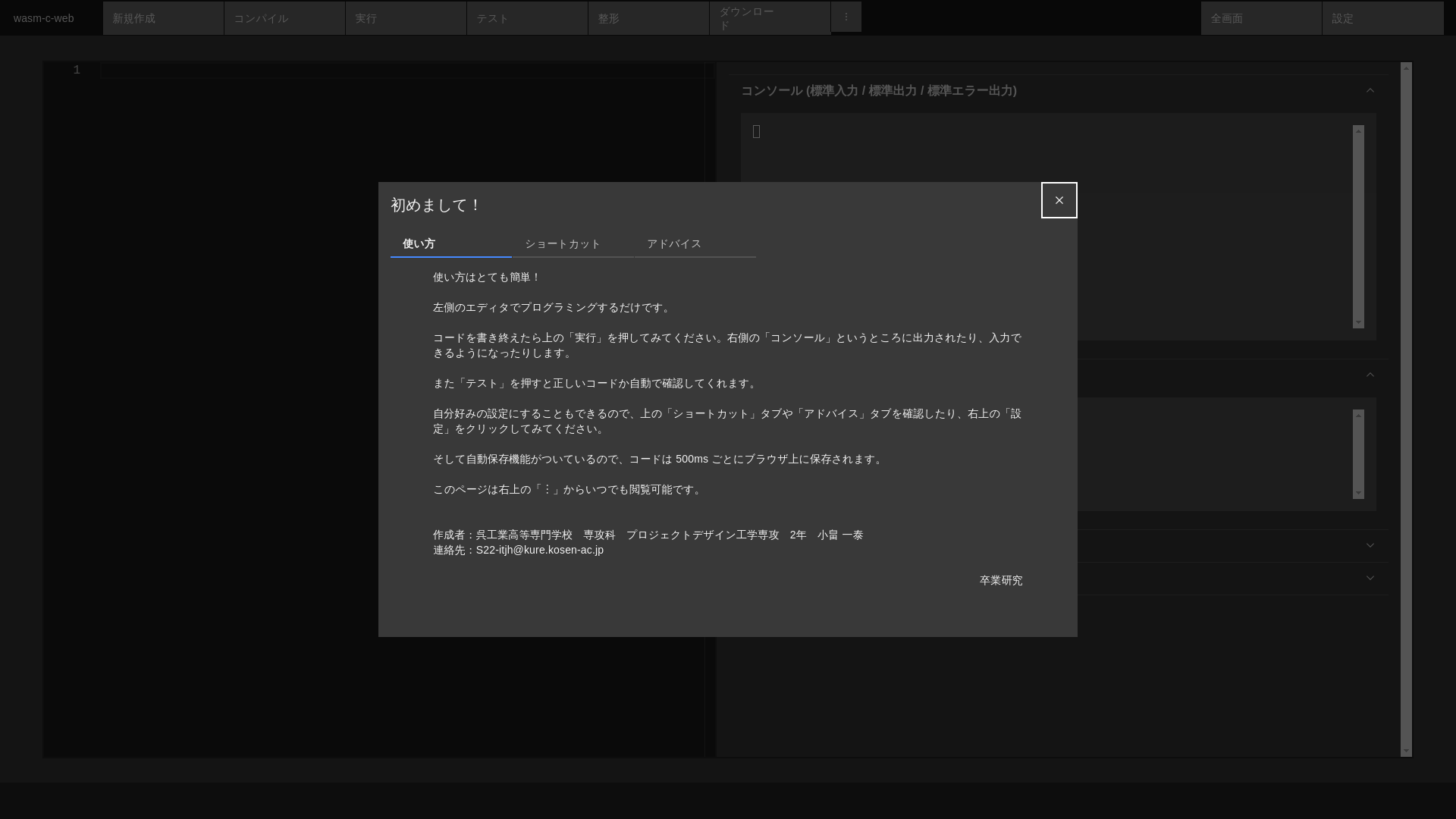
Task: Expand the first collapsed section chevron
Action: click(x=1370, y=546)
